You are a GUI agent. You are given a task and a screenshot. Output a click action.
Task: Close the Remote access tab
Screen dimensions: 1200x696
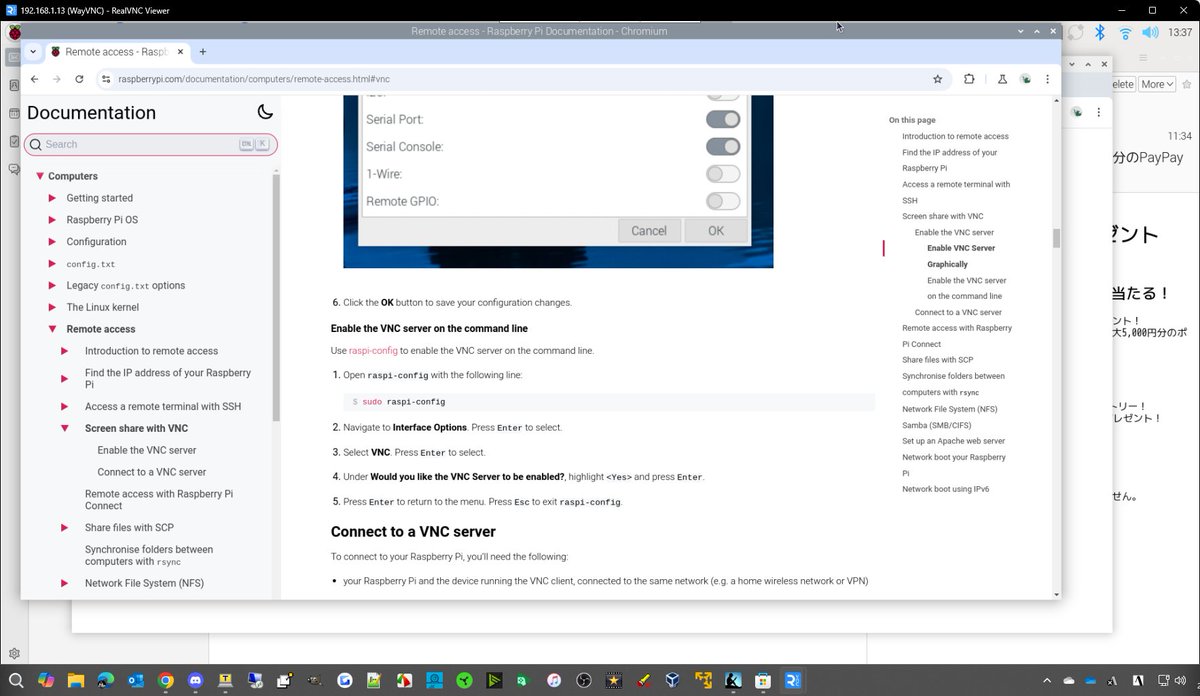(x=178, y=51)
